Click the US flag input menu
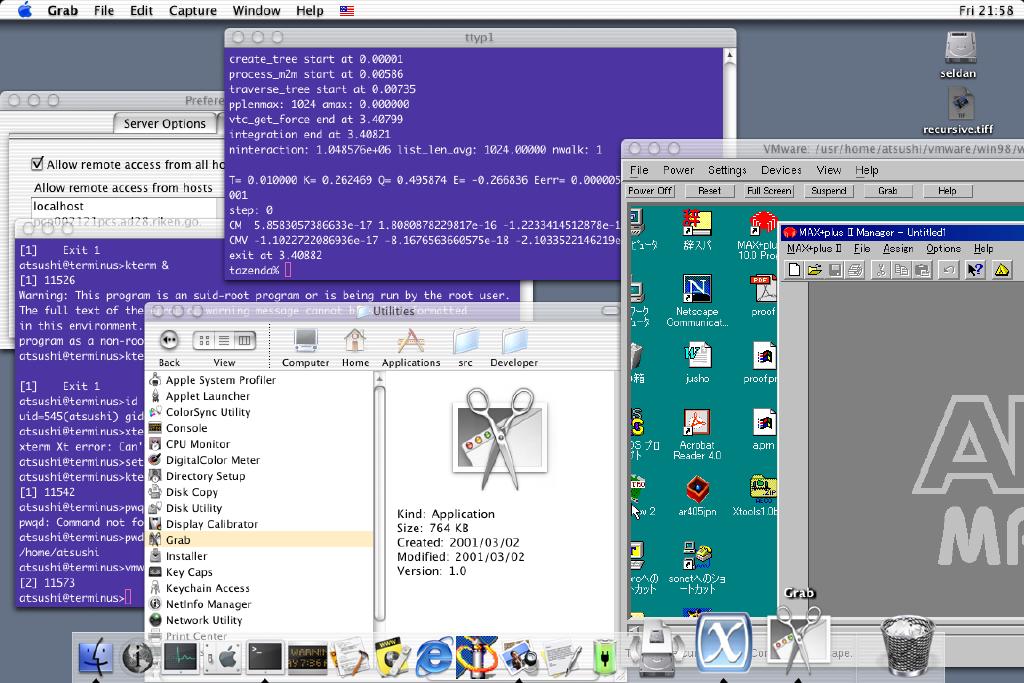Screen dimensions: 1024x683 [347, 10]
